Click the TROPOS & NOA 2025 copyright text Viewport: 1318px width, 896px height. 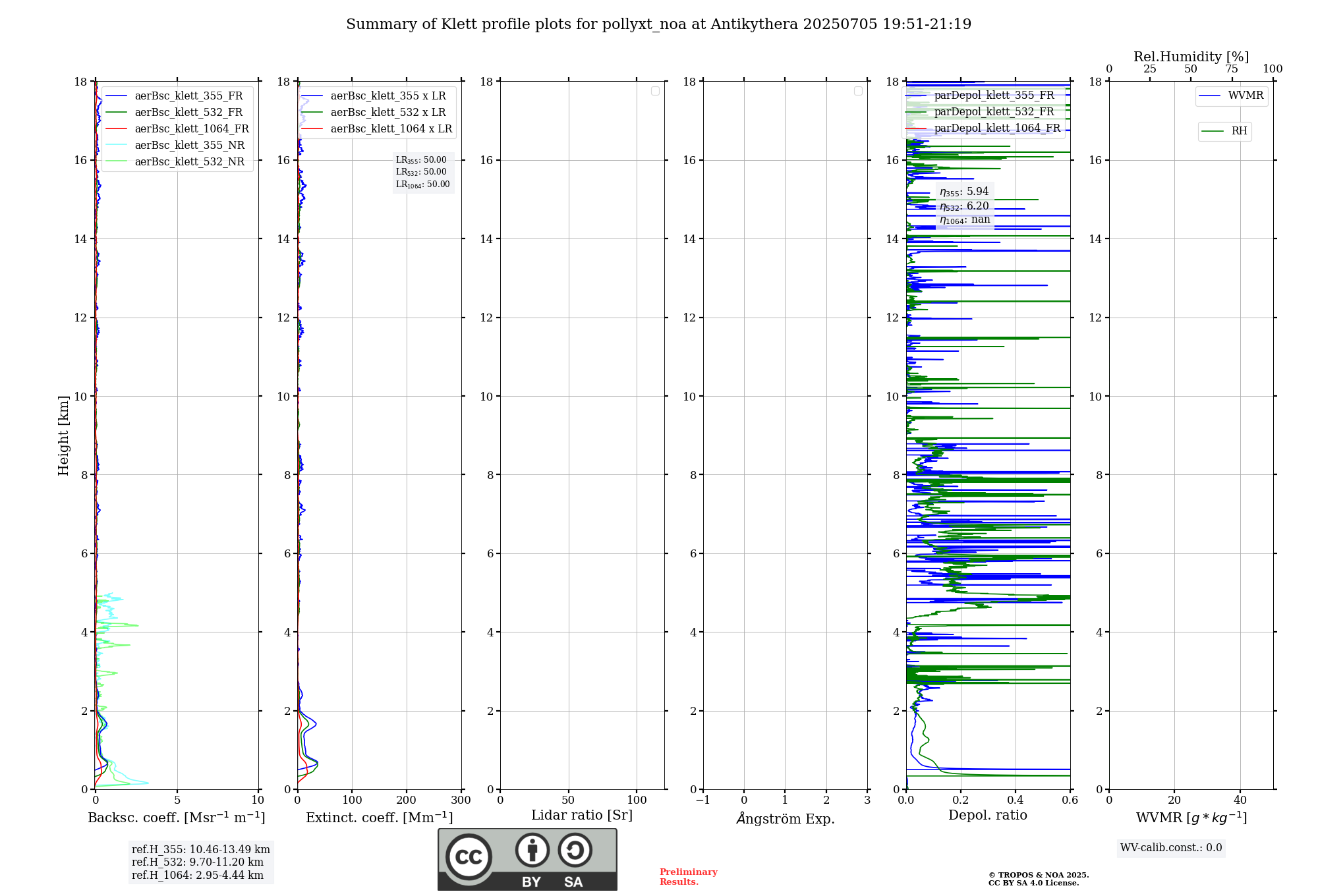pos(1038,875)
